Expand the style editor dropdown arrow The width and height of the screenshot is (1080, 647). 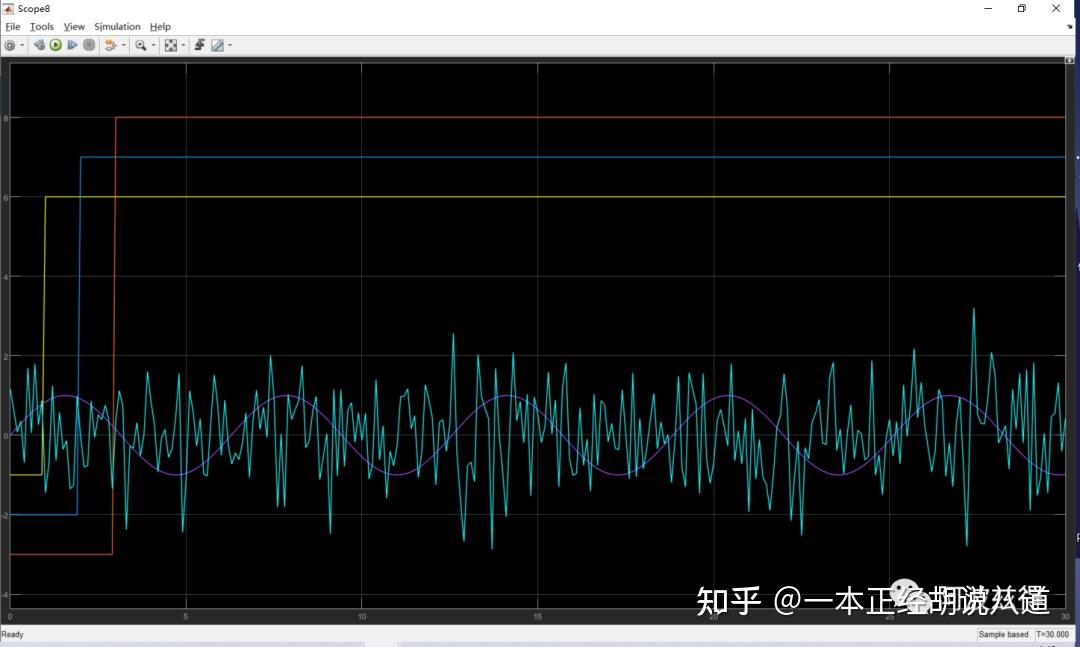coord(229,45)
